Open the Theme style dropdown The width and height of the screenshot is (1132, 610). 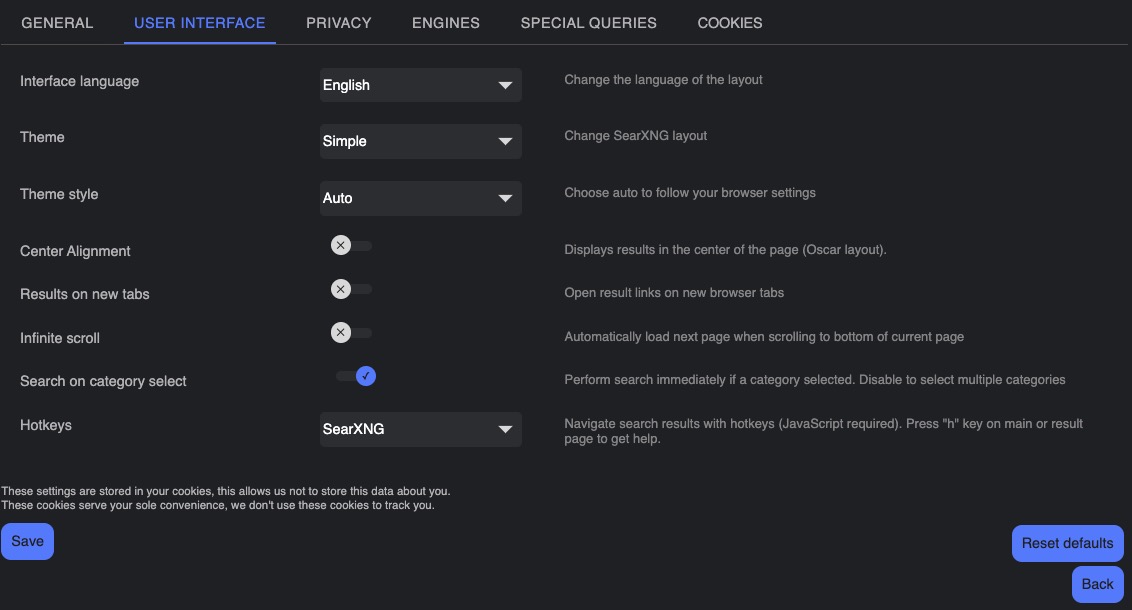[x=420, y=198]
